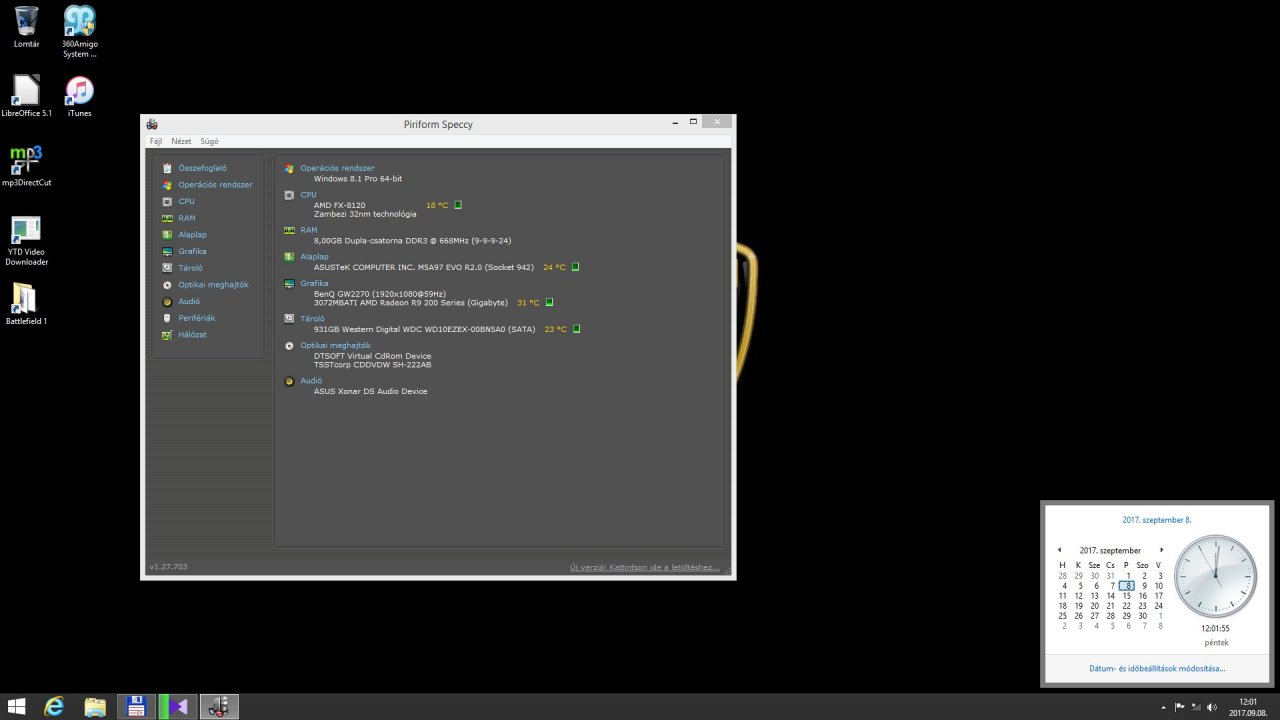The height and width of the screenshot is (720, 1280).
Task: Open File Explorer from the taskbar
Action: click(x=95, y=707)
